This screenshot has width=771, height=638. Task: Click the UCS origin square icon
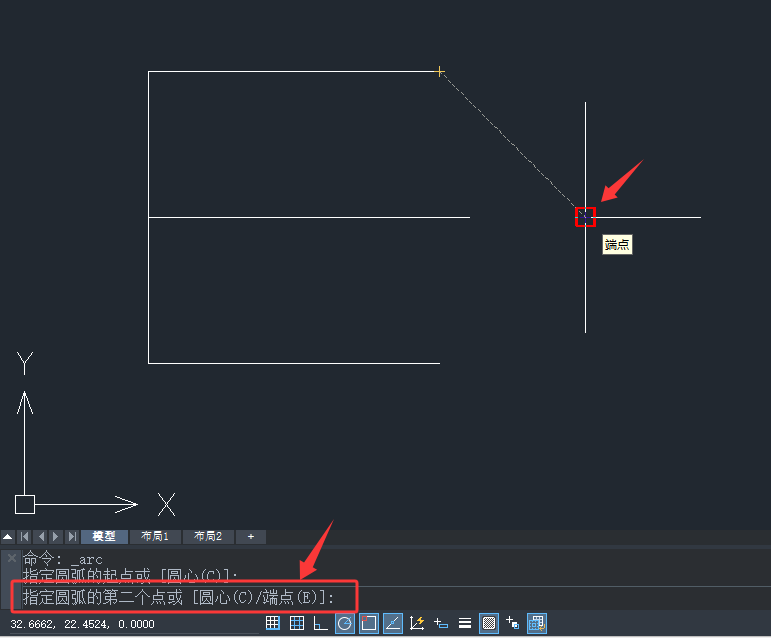pyautogui.click(x=25, y=504)
